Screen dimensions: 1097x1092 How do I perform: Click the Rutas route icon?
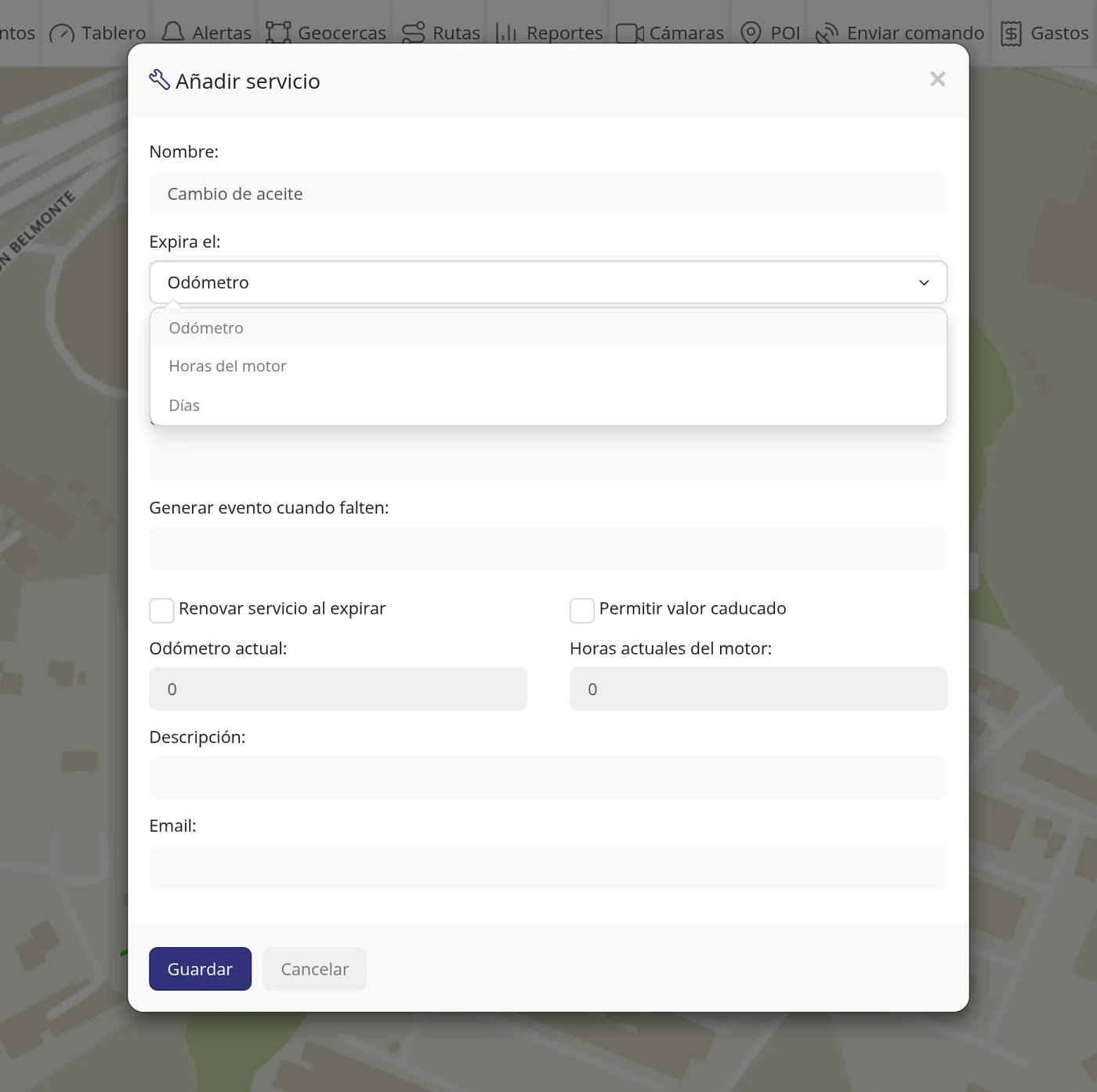[x=413, y=32]
